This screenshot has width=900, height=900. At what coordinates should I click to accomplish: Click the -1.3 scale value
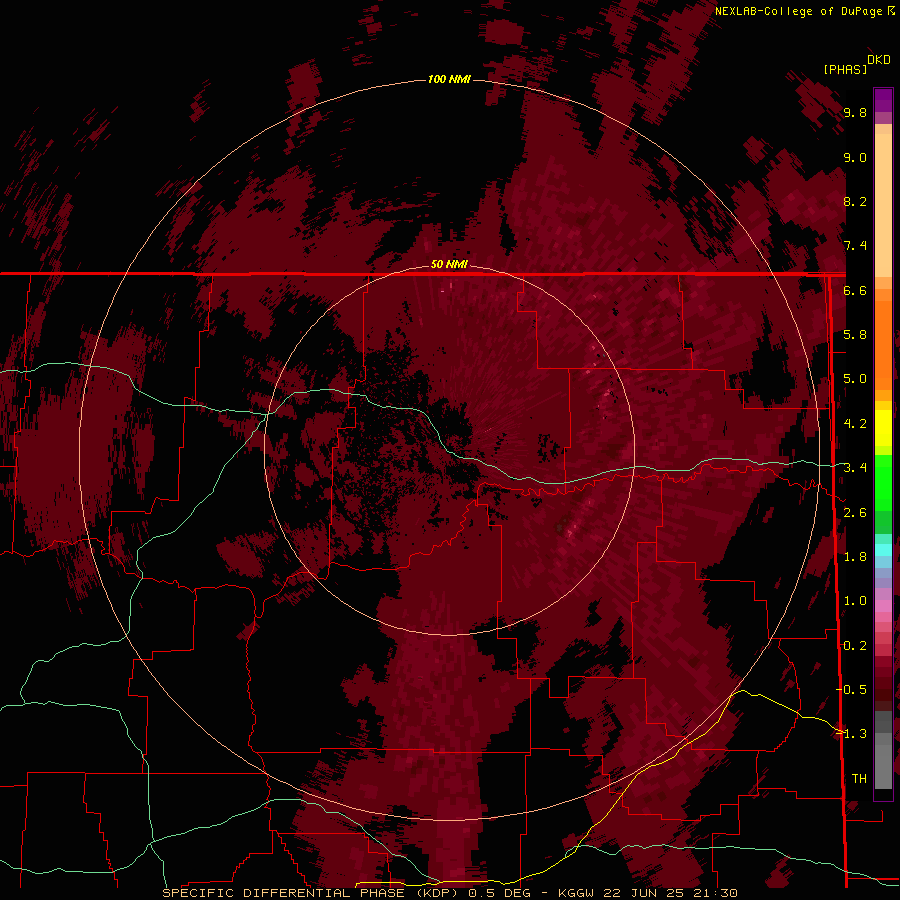click(852, 734)
